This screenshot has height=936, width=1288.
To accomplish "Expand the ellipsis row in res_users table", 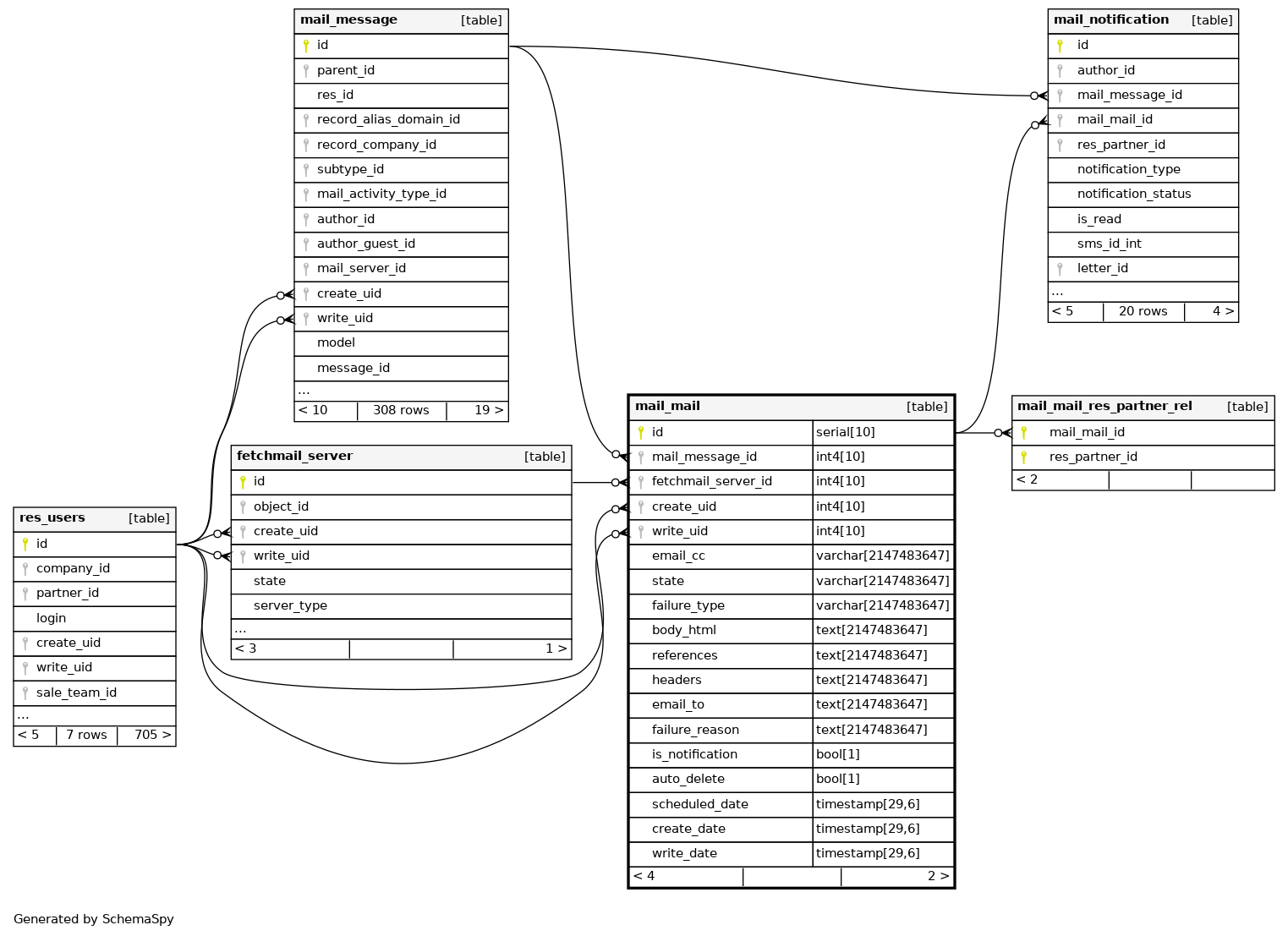I will coord(24,715).
